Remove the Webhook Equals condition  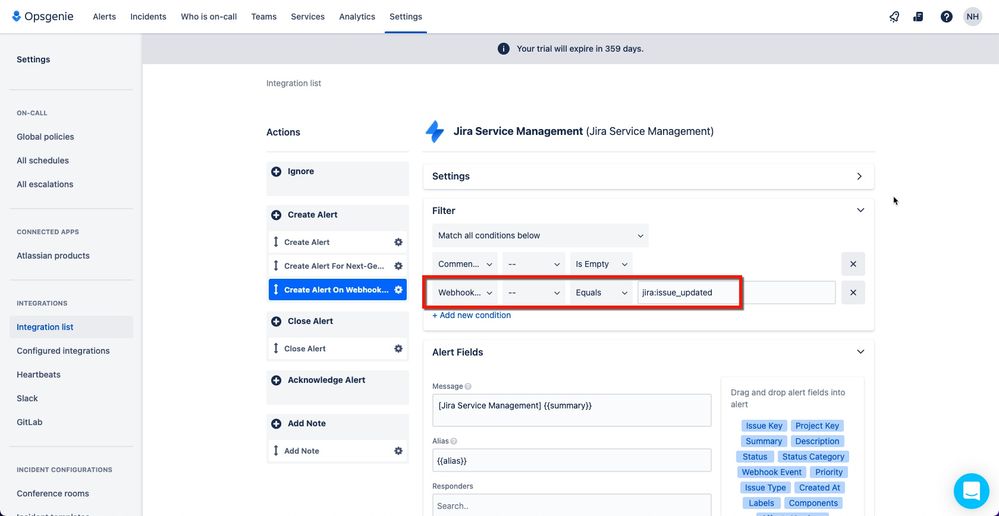pyautogui.click(x=853, y=292)
